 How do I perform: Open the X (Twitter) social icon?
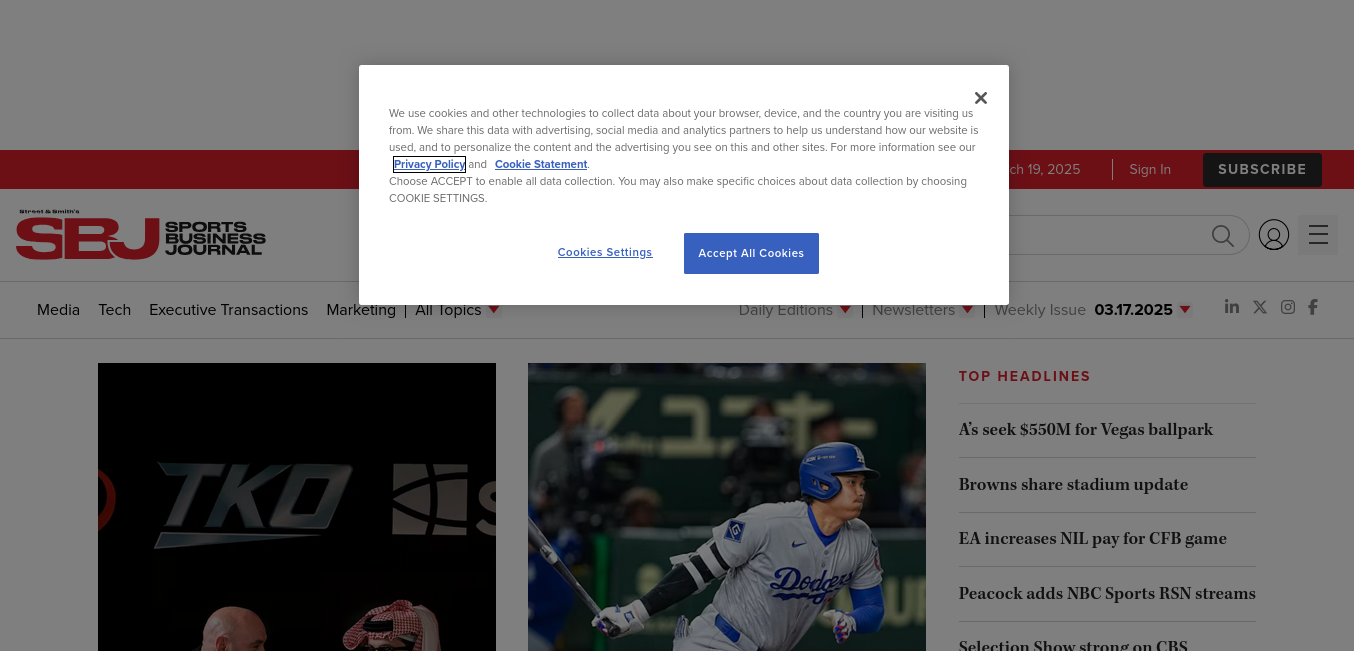pyautogui.click(x=1260, y=307)
